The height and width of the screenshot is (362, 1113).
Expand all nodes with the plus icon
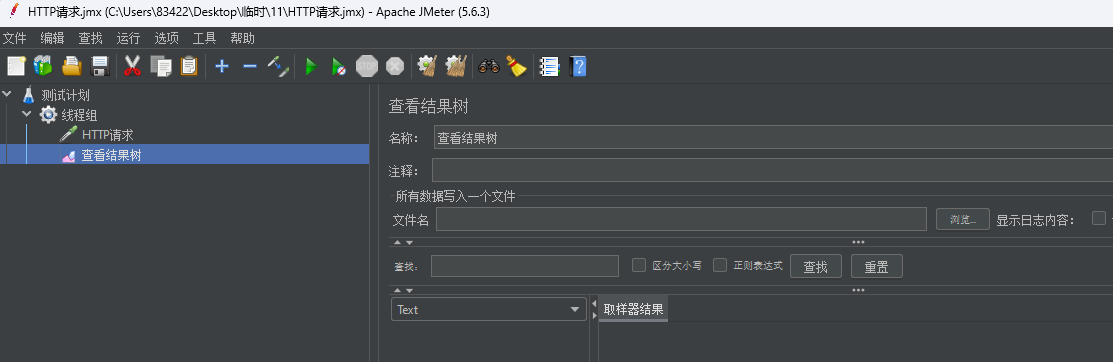click(x=222, y=67)
